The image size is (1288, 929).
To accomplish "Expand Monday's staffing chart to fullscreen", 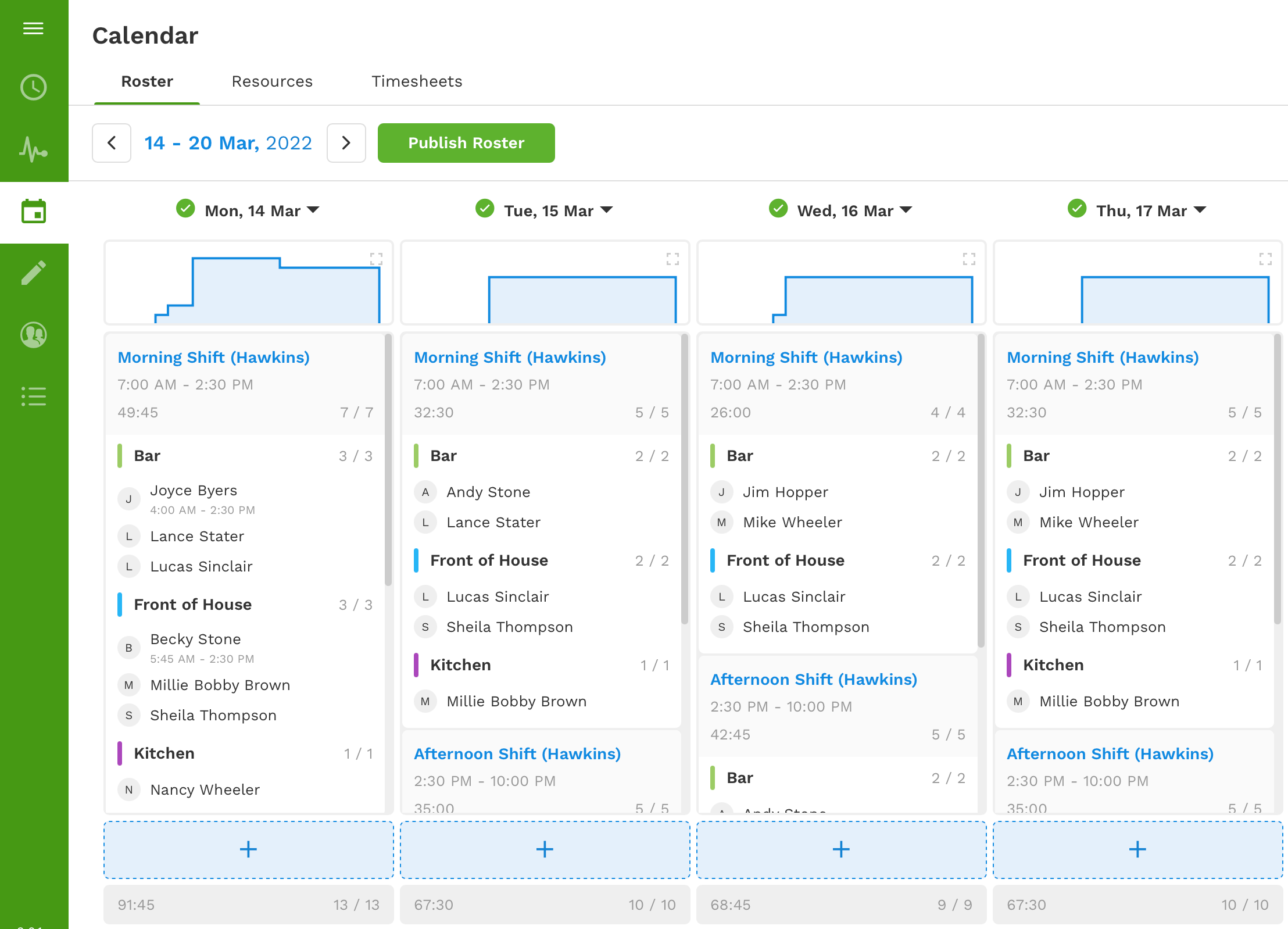I will [376, 259].
